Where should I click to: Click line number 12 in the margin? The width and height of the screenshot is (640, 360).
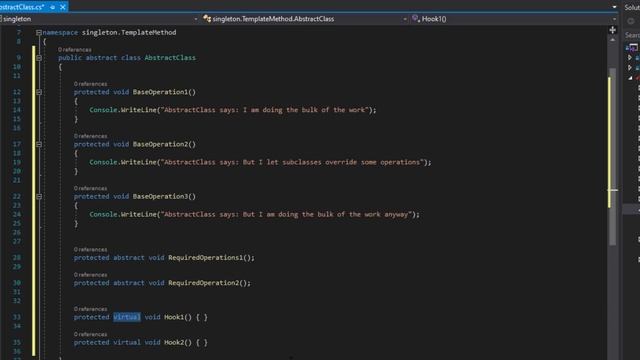point(16,92)
